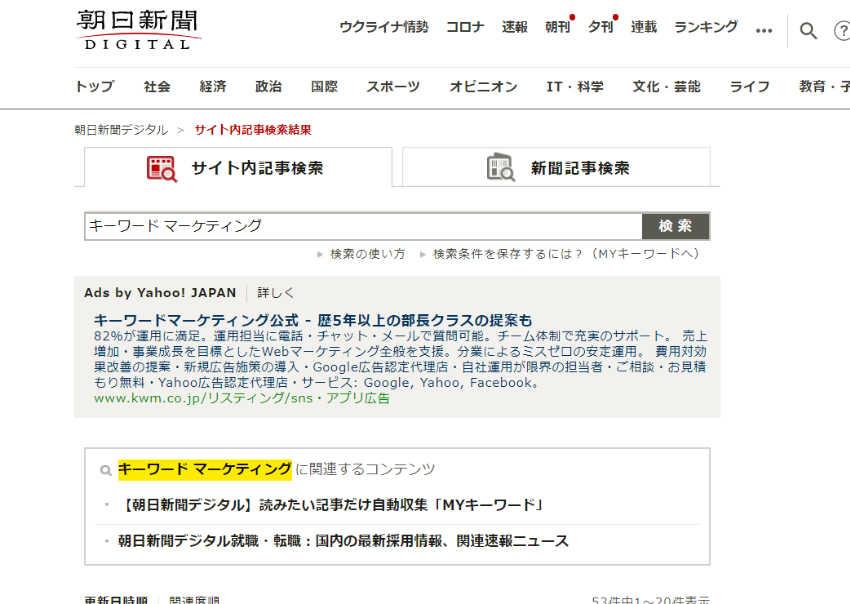The height and width of the screenshot is (604, 850).
Task: Click the gray newspaper article search icon
Action: tap(500, 168)
